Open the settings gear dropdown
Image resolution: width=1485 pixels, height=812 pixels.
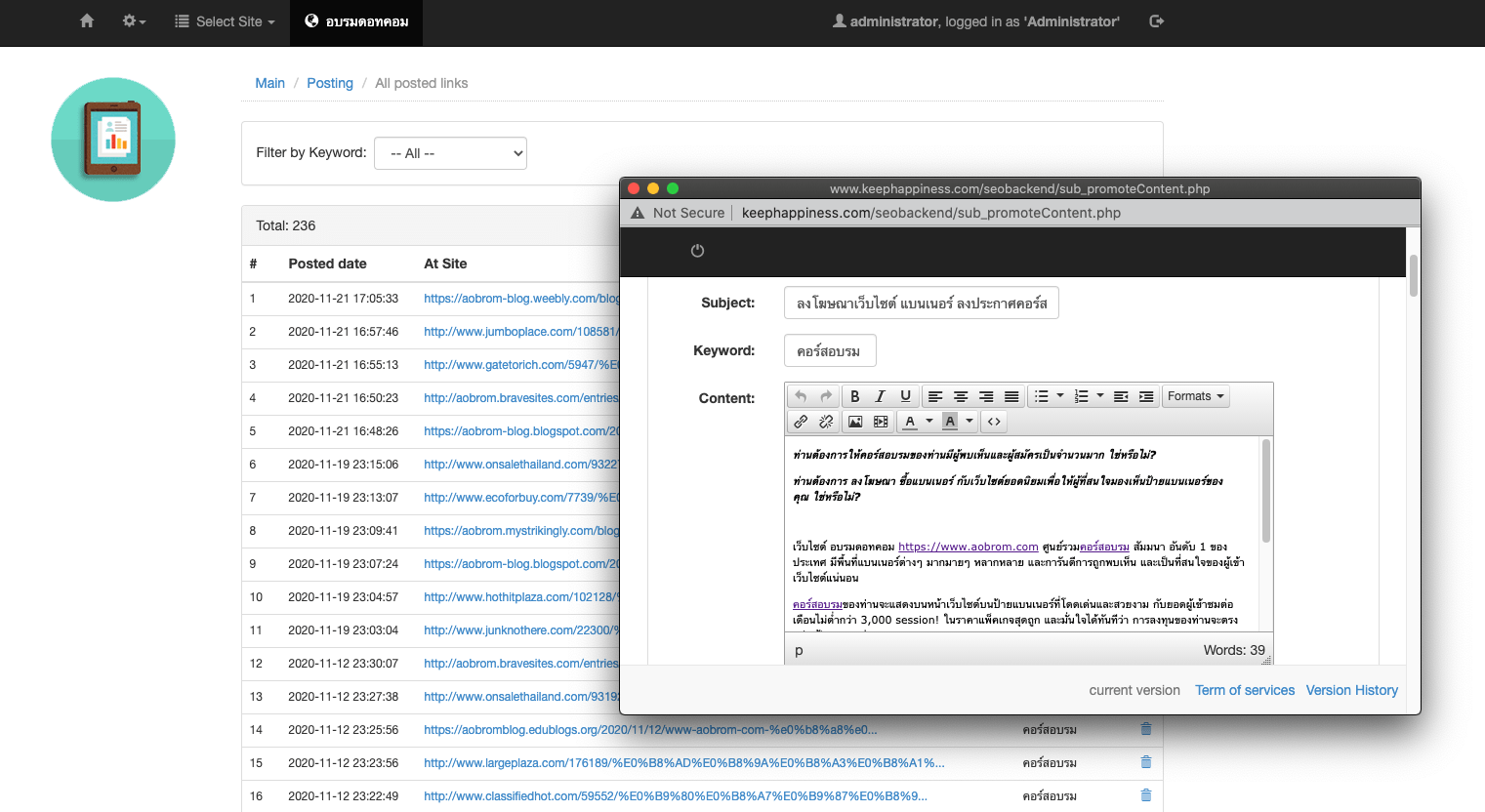pos(134,20)
